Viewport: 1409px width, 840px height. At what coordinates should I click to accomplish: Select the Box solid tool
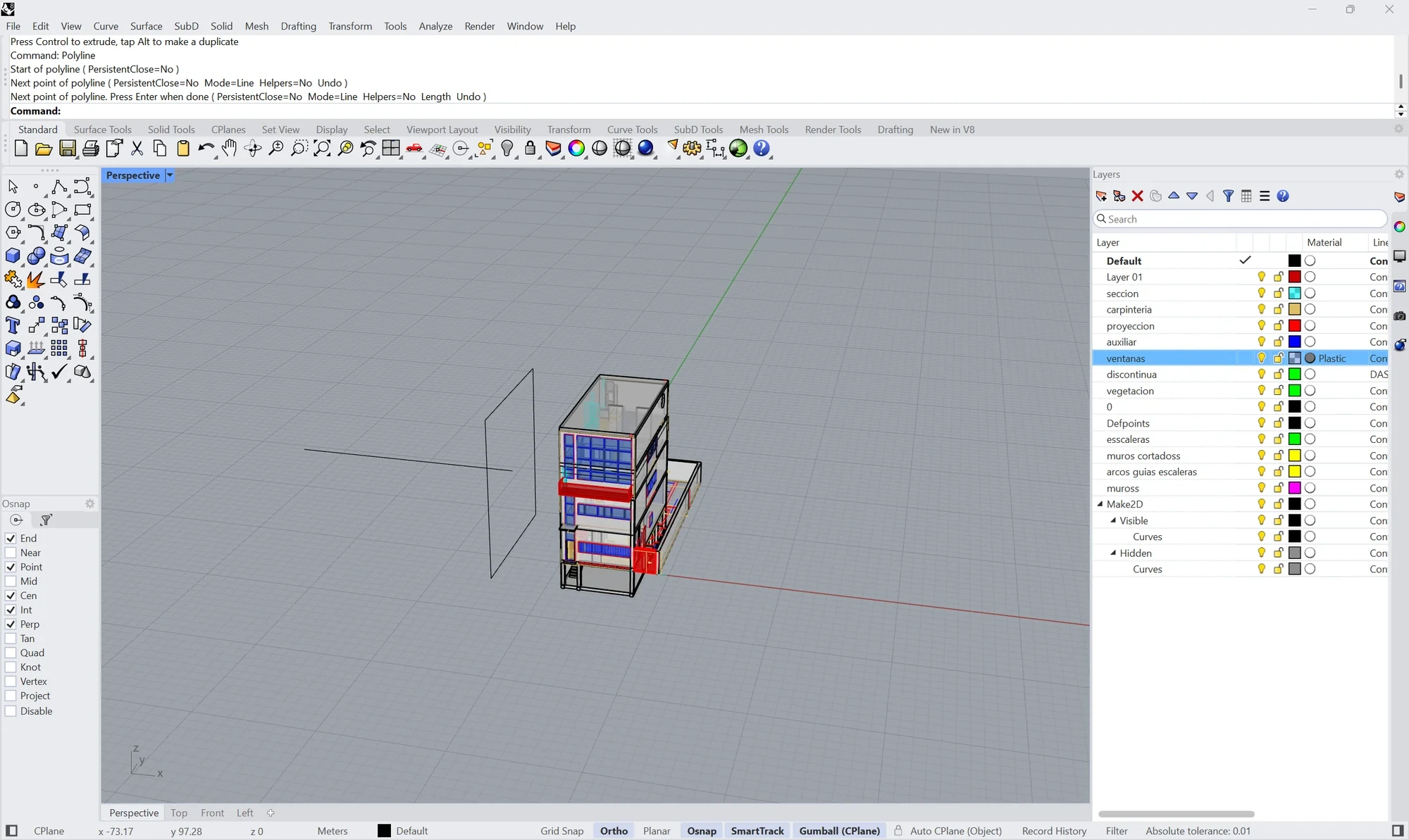click(x=13, y=256)
